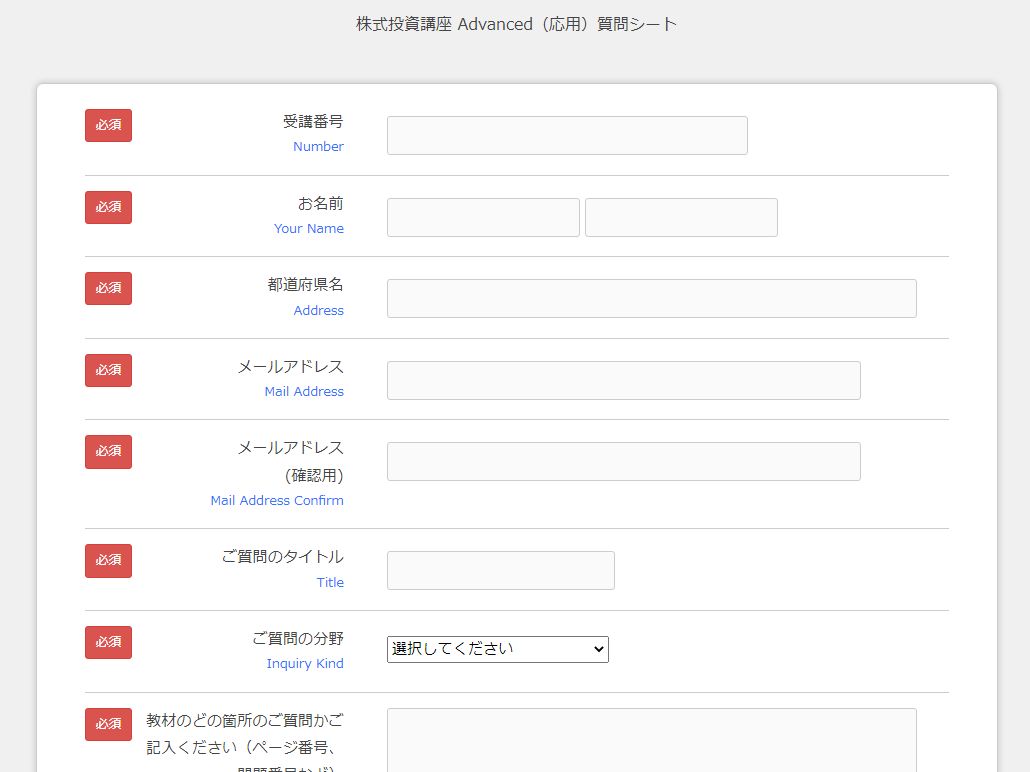Click the 'Number' blue label under 受講番号
Viewport: 1030px width, 772px height.
click(x=318, y=147)
